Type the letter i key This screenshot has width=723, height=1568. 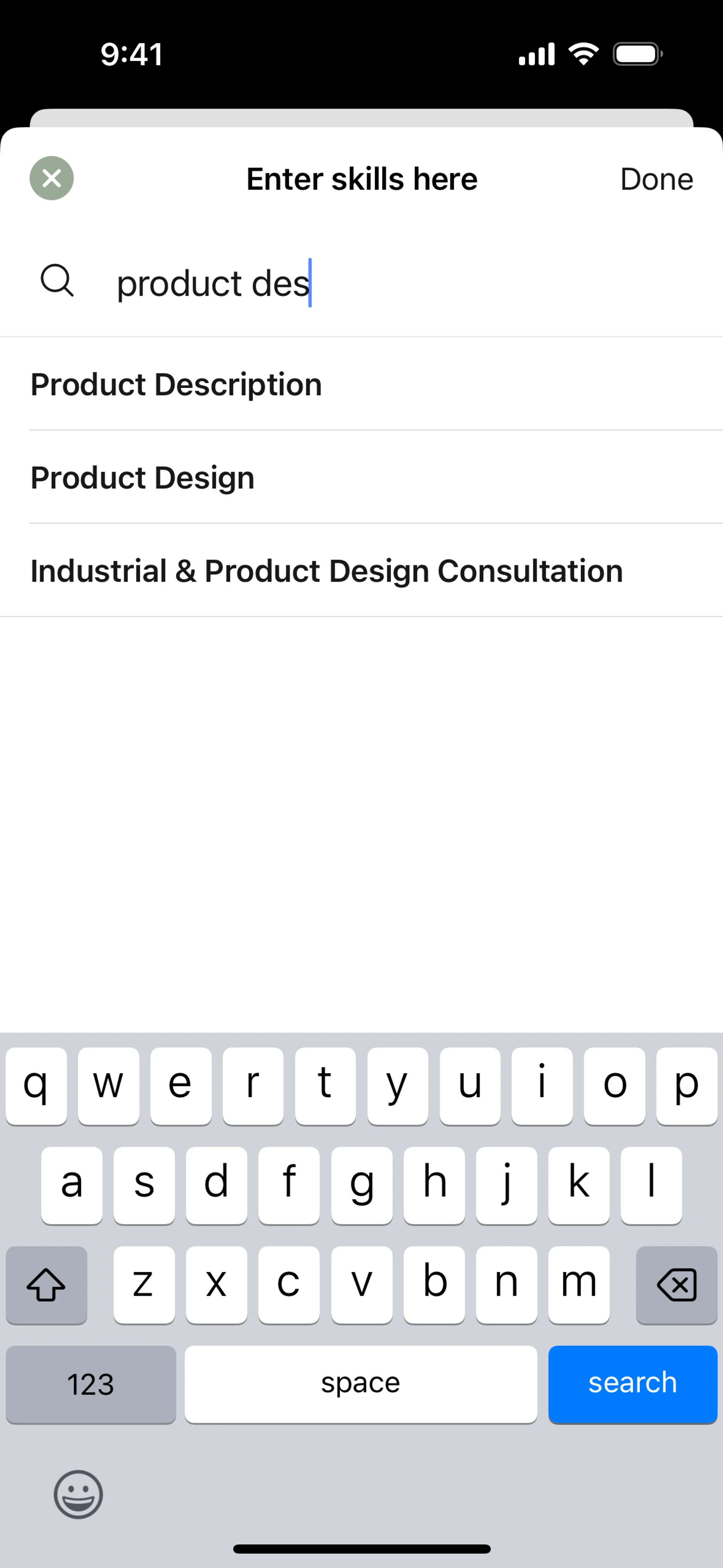click(x=541, y=1085)
